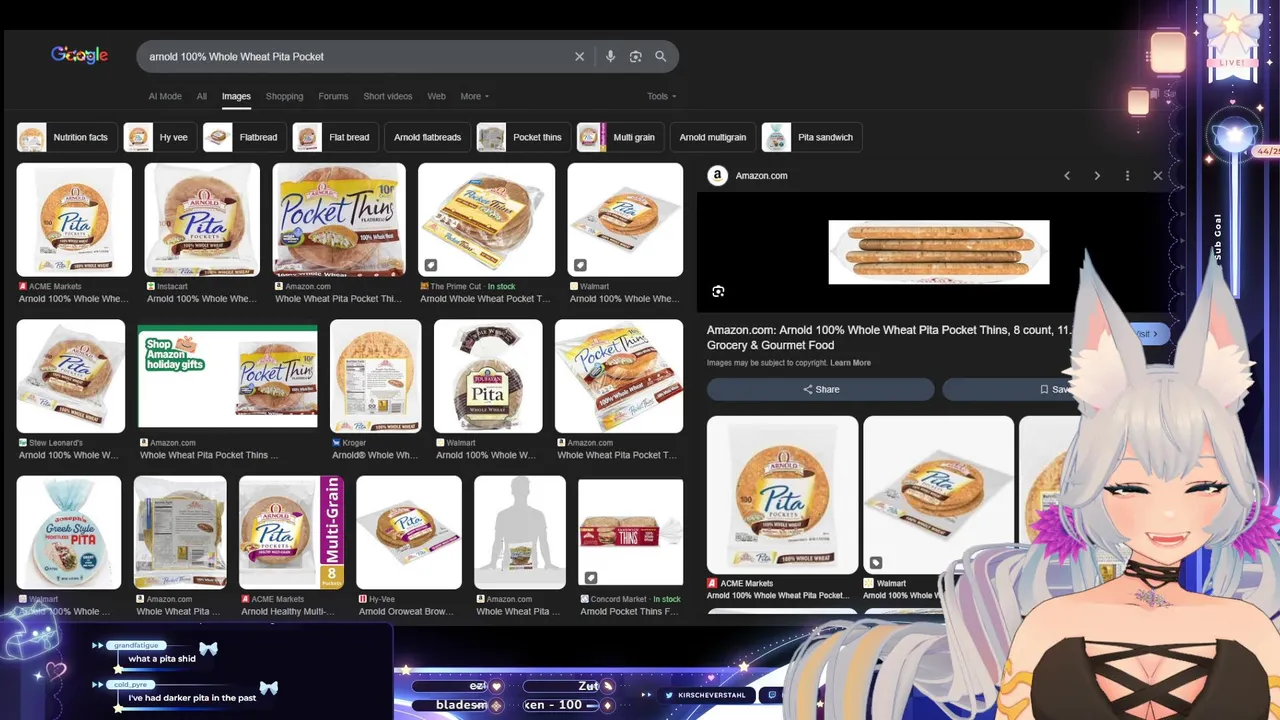Go to next image in preview panel
Screen dimensions: 1280x720
pos(1097,175)
